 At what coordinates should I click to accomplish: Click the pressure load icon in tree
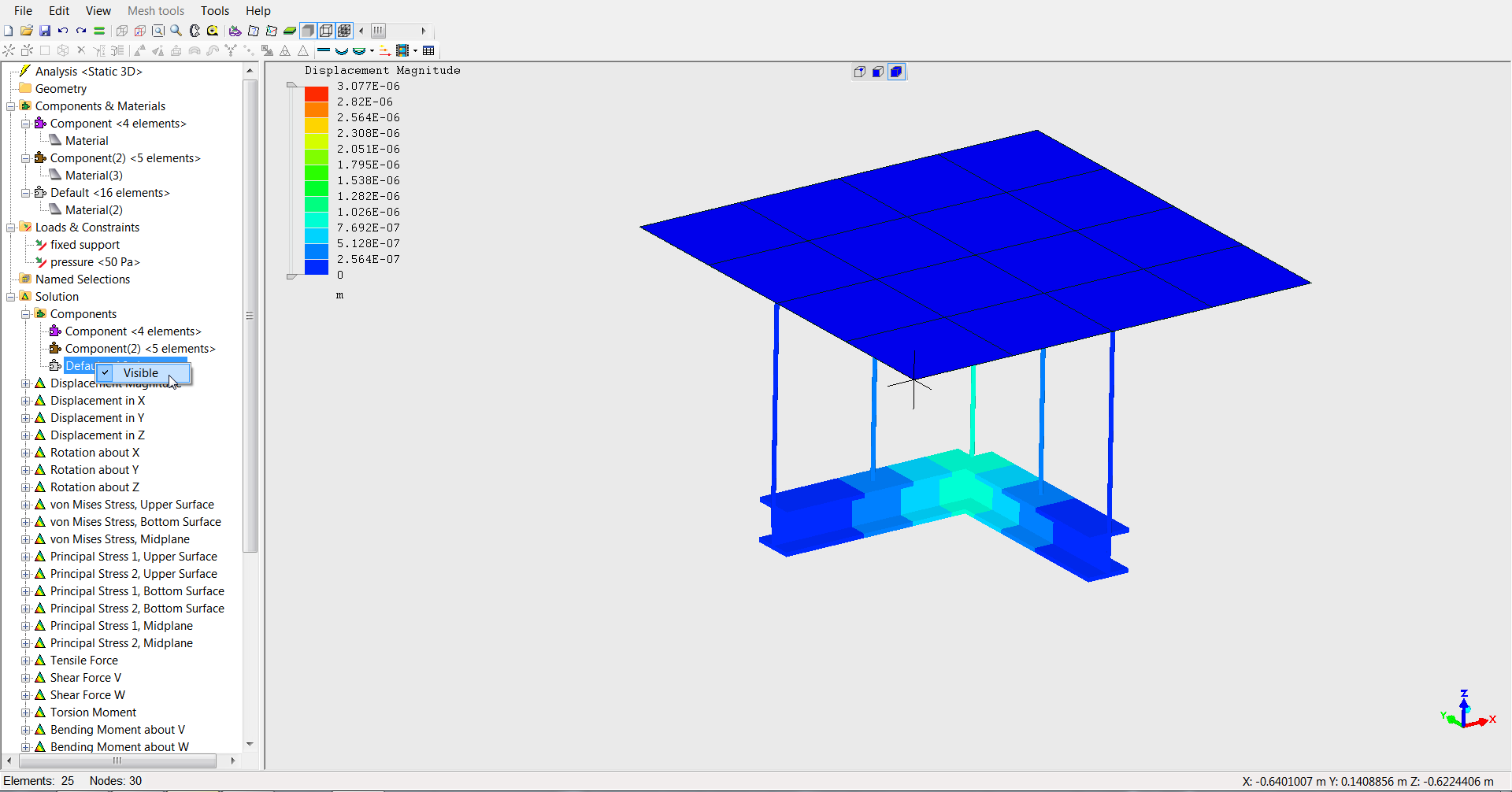coord(41,262)
